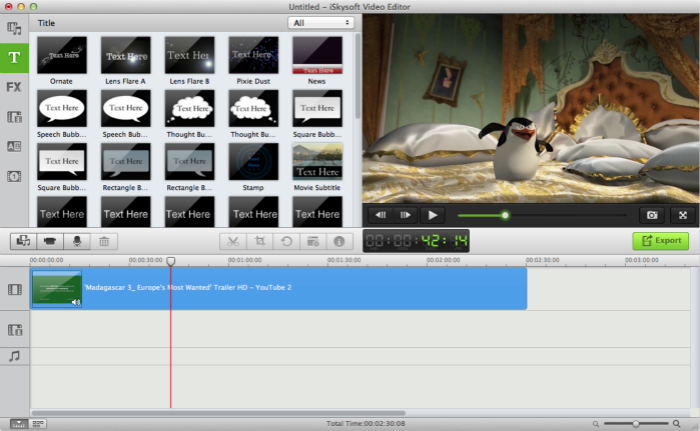700x431 pixels.
Task: Click the import media toolbar button
Action: point(24,241)
